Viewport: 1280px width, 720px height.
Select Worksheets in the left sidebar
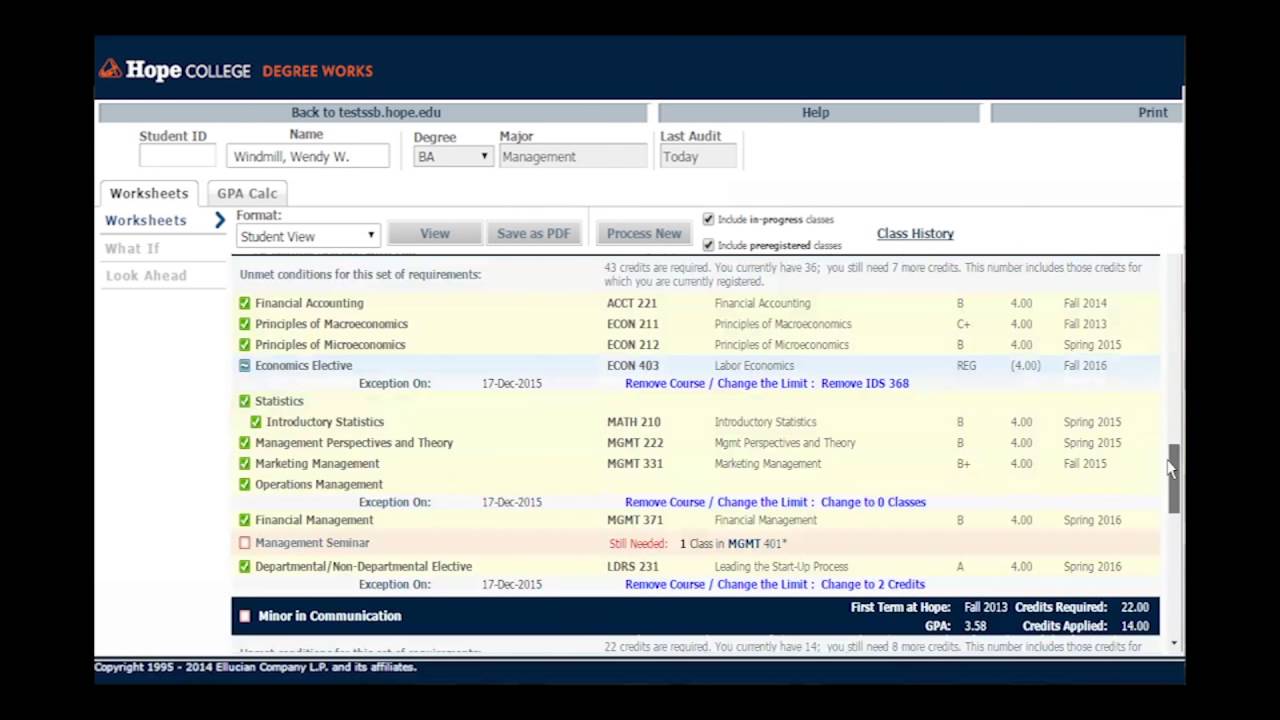tap(146, 220)
